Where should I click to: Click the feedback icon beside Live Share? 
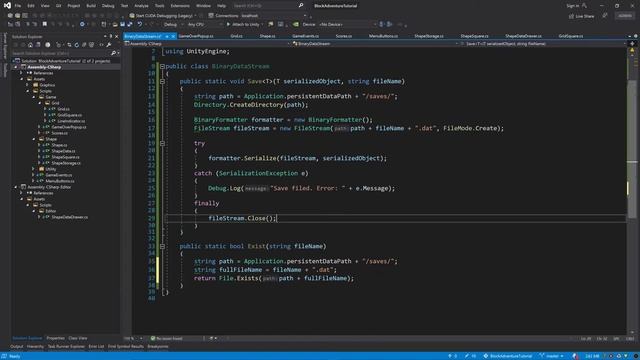[605, 16]
